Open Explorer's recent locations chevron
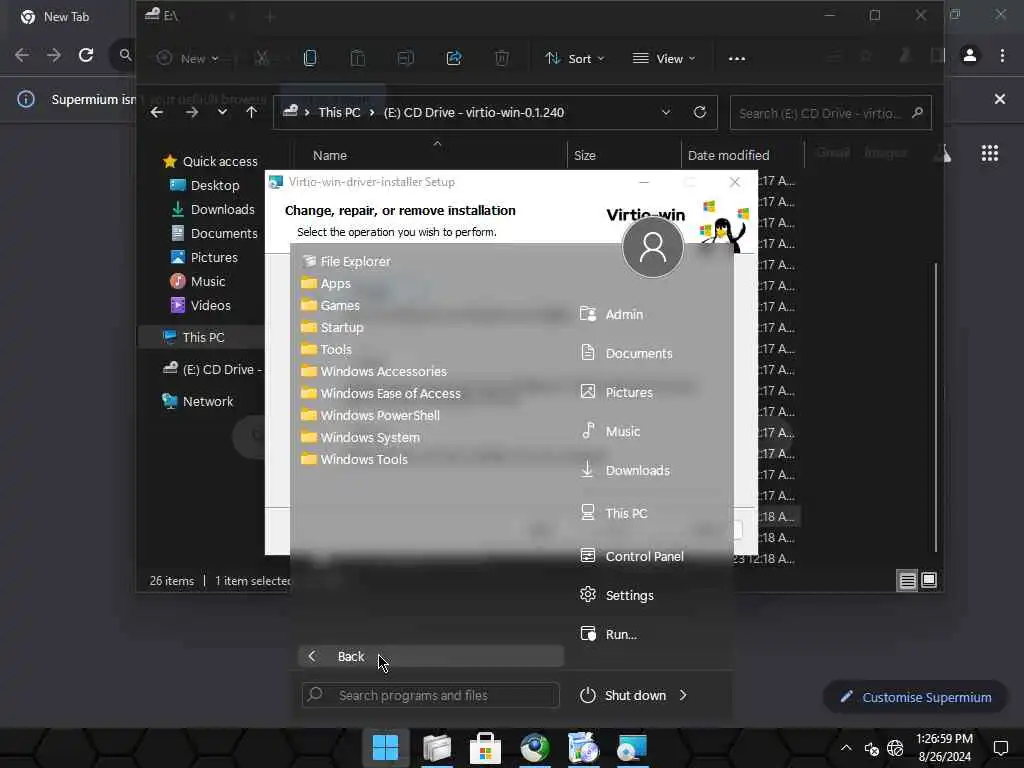Screen dimensions: 1024x768 point(223,112)
